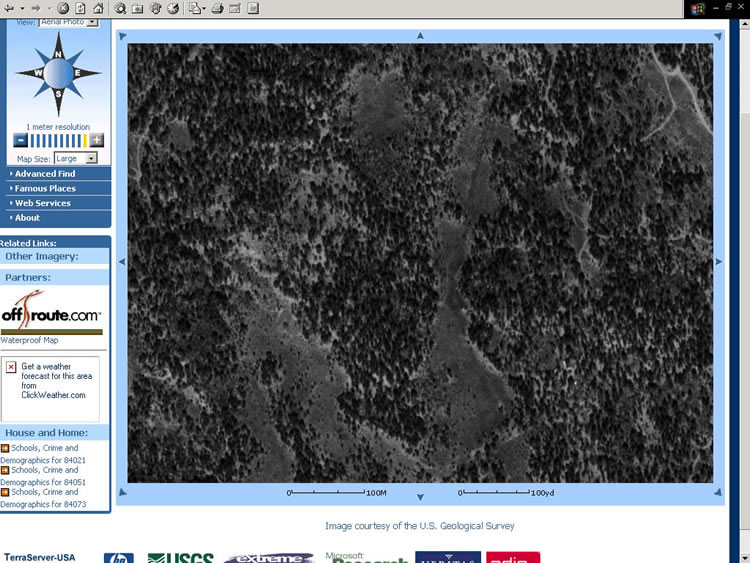Select the blue bar left of the yellow bar
Screen dimensions: 750x563
[79, 141]
